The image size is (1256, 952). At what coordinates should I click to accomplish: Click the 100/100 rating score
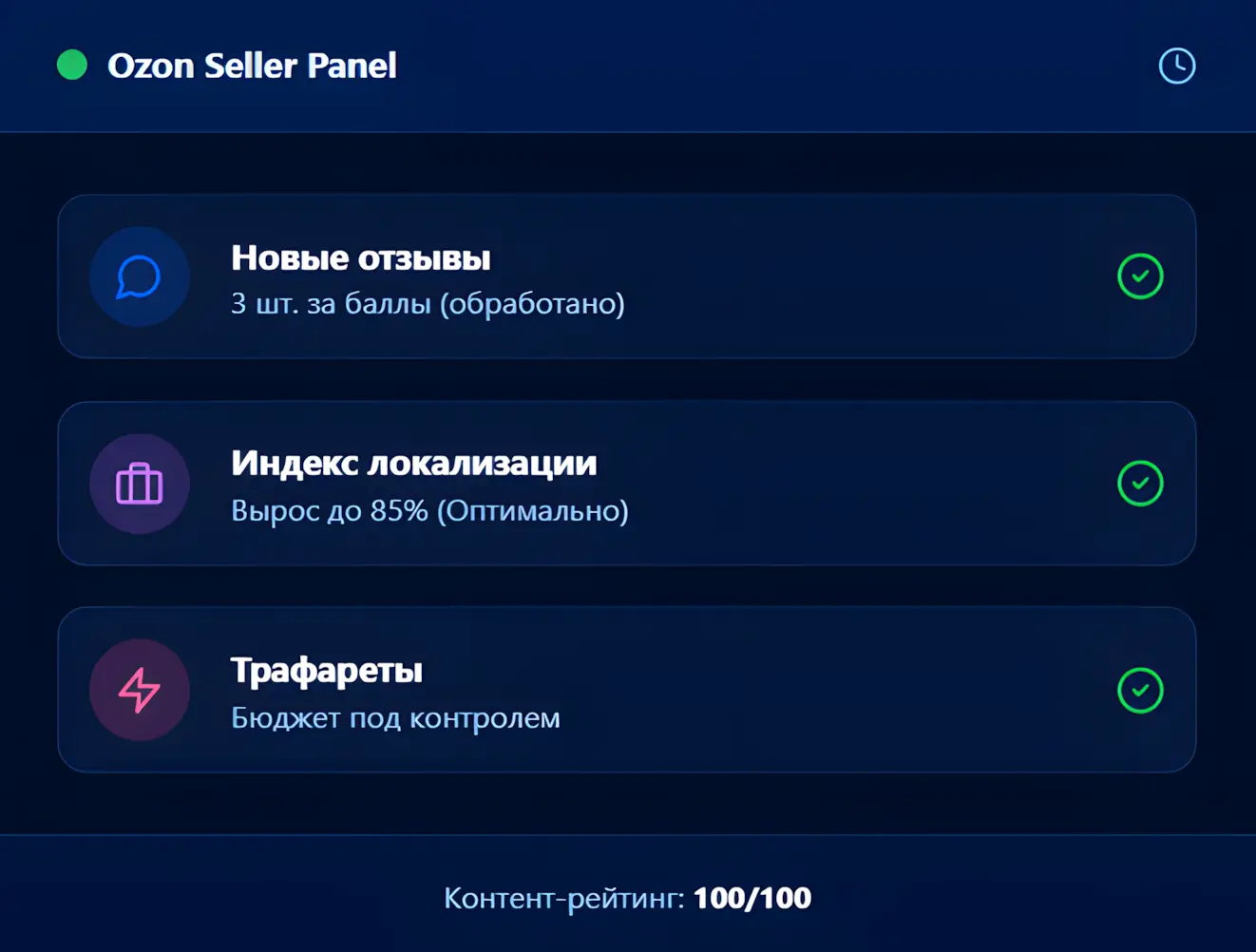point(752,898)
